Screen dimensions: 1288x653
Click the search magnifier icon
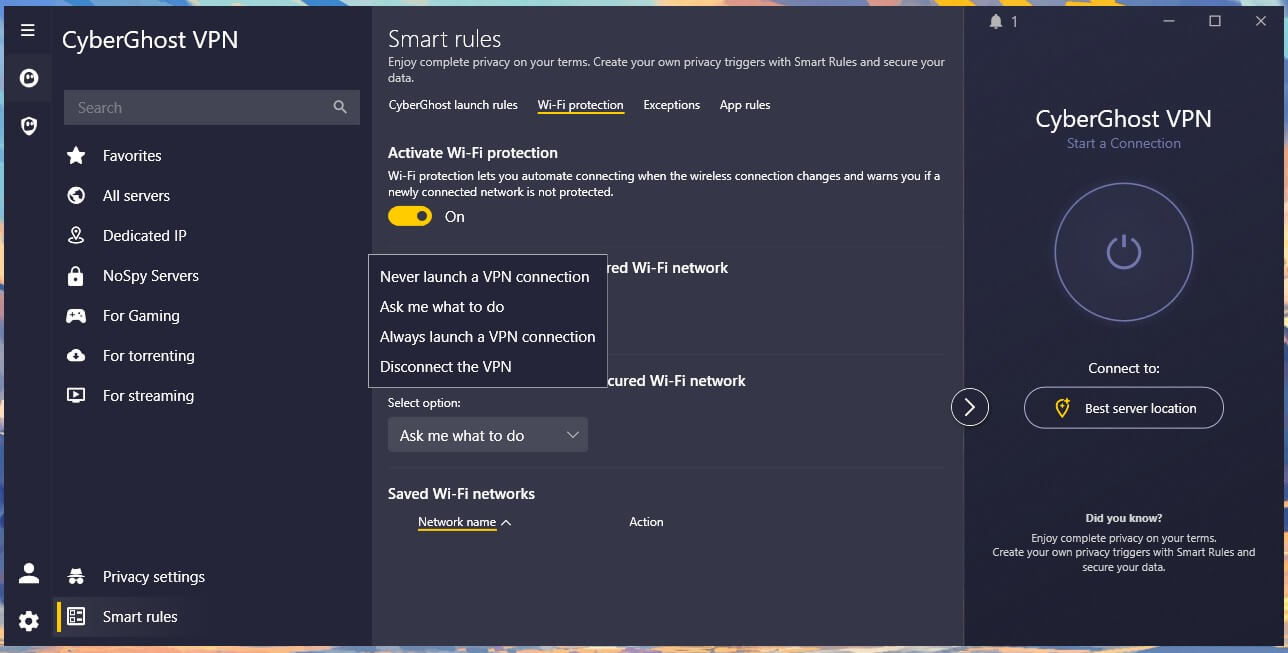340,107
